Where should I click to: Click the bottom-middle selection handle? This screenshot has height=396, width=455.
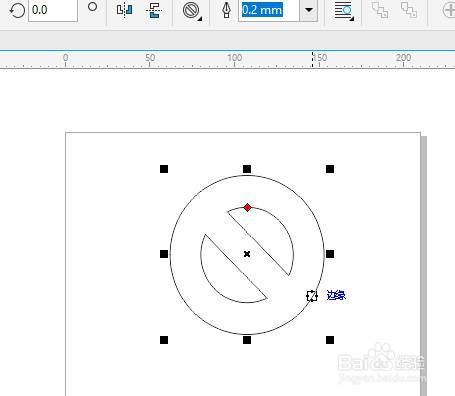coord(247,340)
